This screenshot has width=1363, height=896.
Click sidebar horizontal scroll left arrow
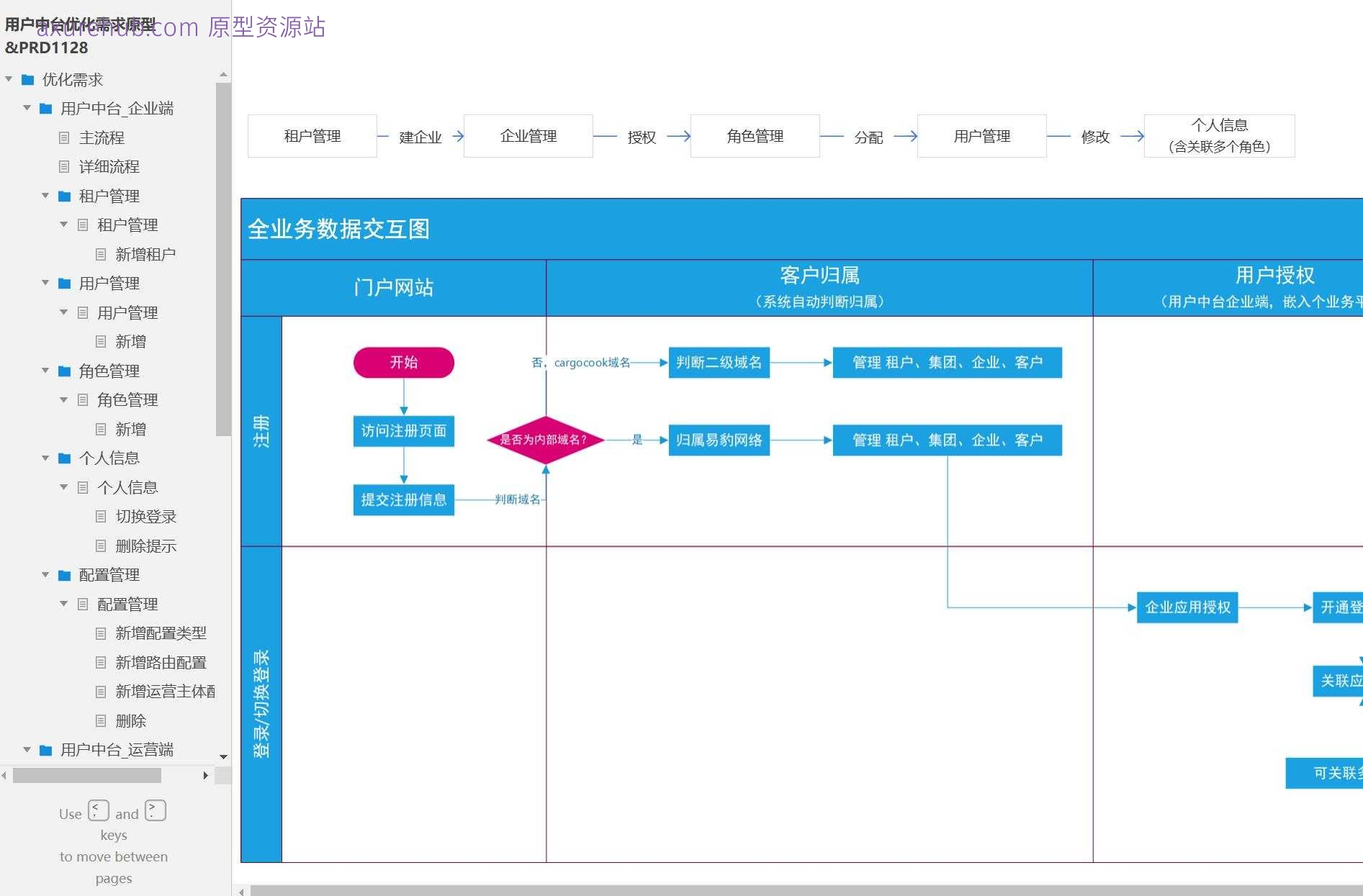point(4,775)
